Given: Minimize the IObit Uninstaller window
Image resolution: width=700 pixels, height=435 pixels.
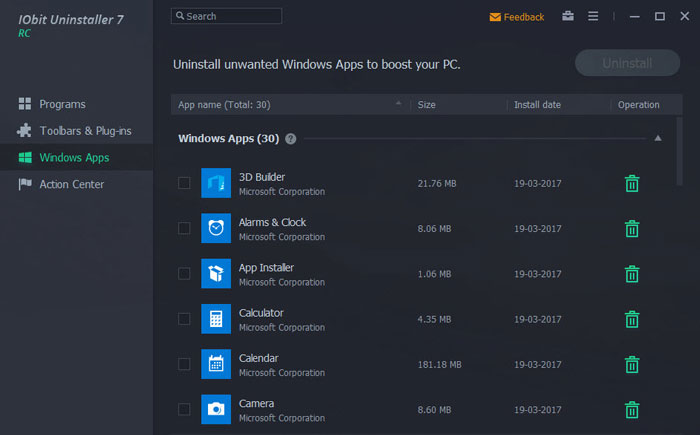Looking at the screenshot, I should 634,17.
